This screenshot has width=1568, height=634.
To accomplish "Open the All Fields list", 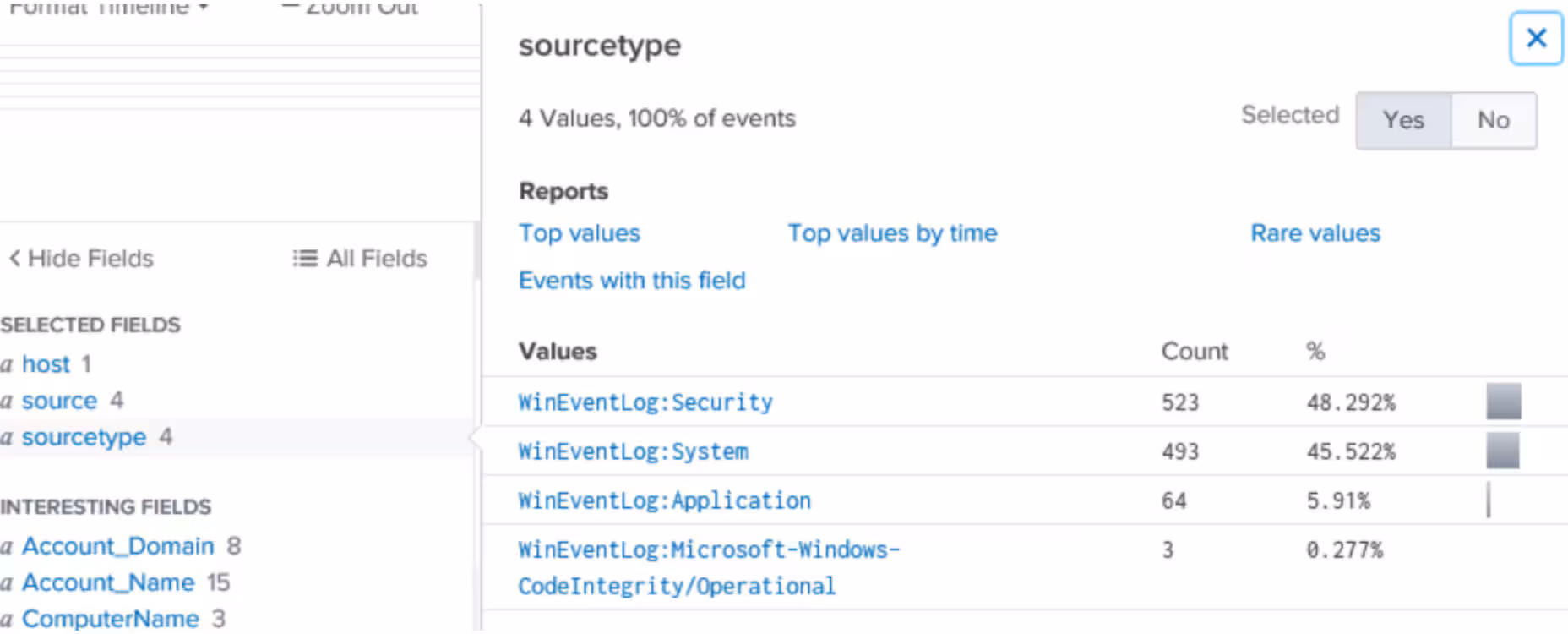I will [x=360, y=259].
